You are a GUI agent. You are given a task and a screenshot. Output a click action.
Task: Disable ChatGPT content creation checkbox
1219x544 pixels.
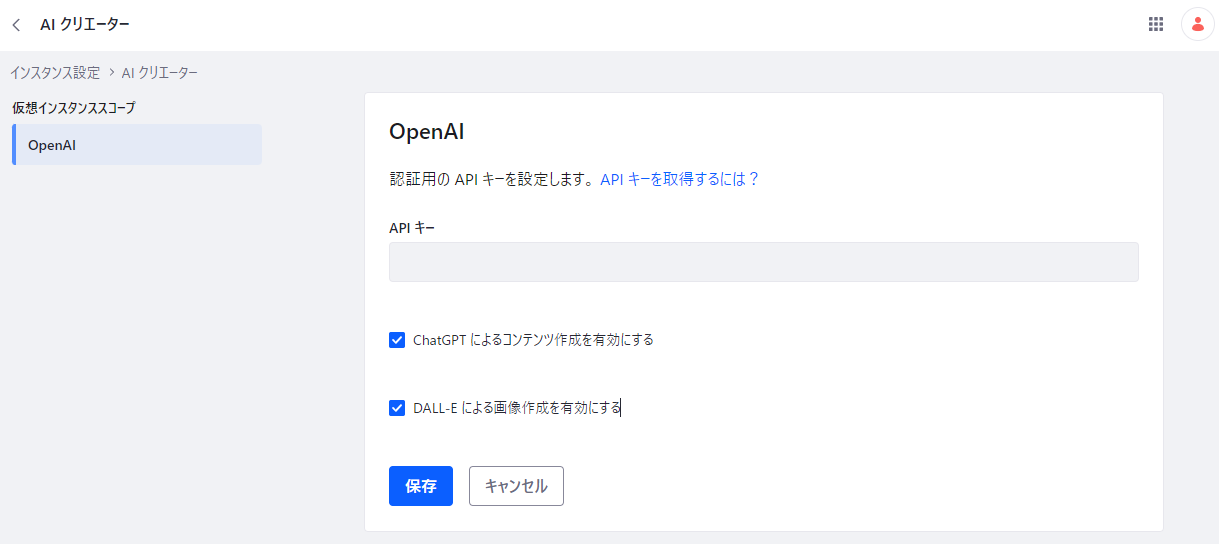[x=397, y=340]
